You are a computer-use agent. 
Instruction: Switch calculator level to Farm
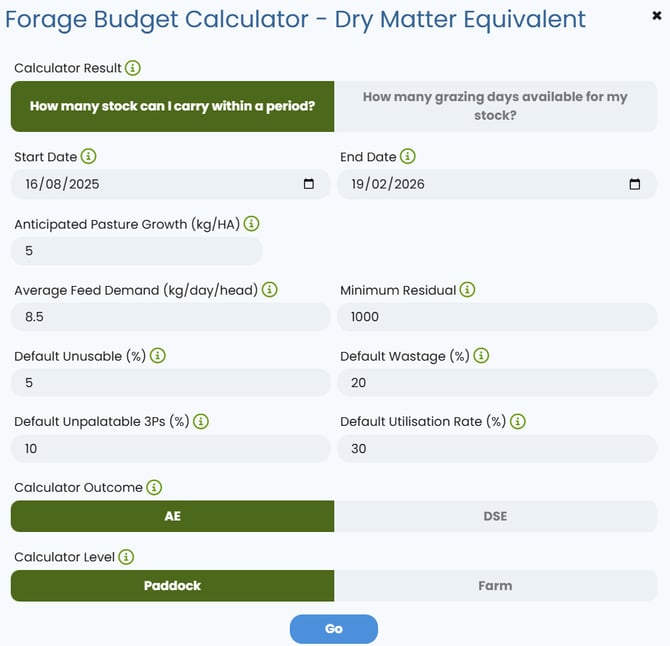pyautogui.click(x=495, y=586)
